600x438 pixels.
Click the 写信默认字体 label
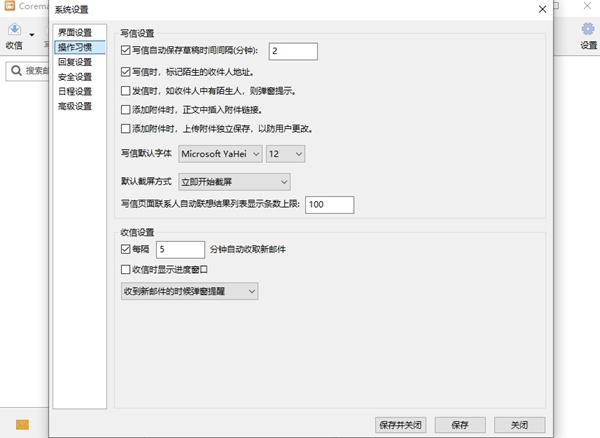[x=146, y=153]
